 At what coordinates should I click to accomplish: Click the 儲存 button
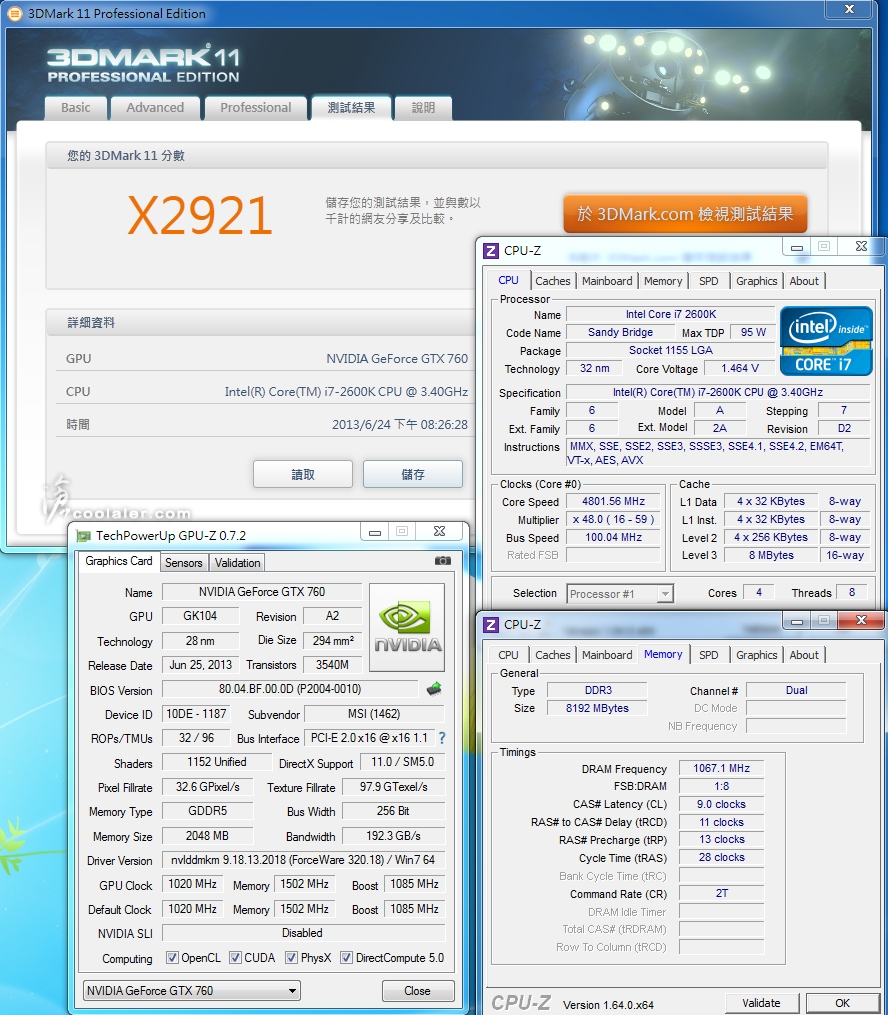point(413,474)
